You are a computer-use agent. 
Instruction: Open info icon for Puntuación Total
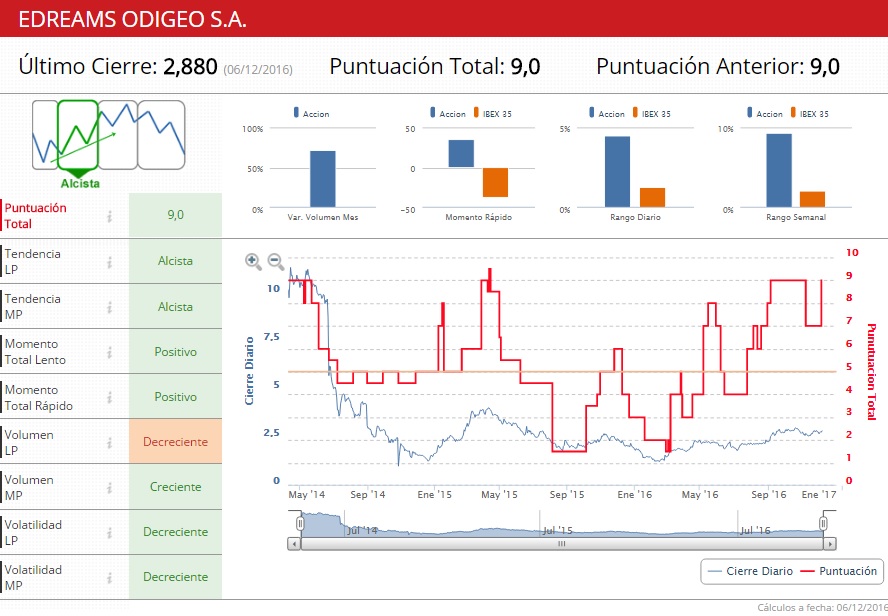pos(110,216)
